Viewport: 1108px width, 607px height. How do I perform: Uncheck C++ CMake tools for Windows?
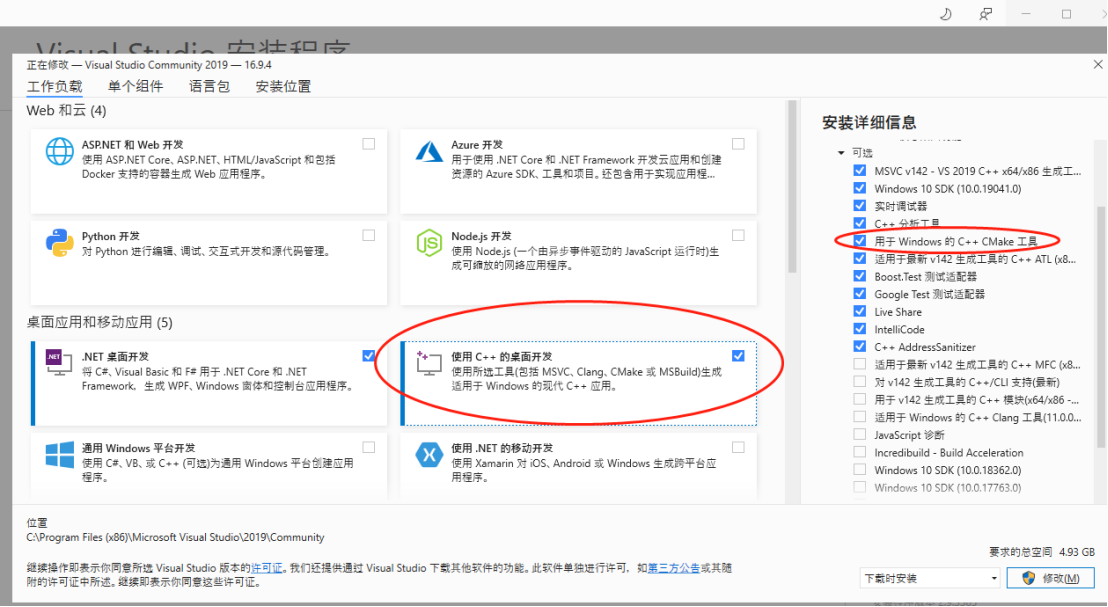(859, 241)
